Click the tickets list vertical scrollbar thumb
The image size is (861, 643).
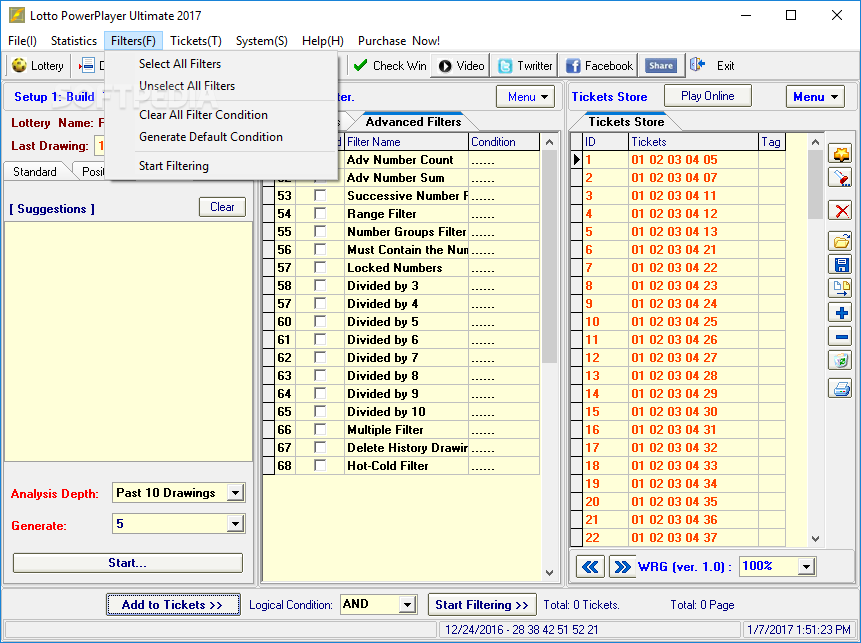coord(815,184)
